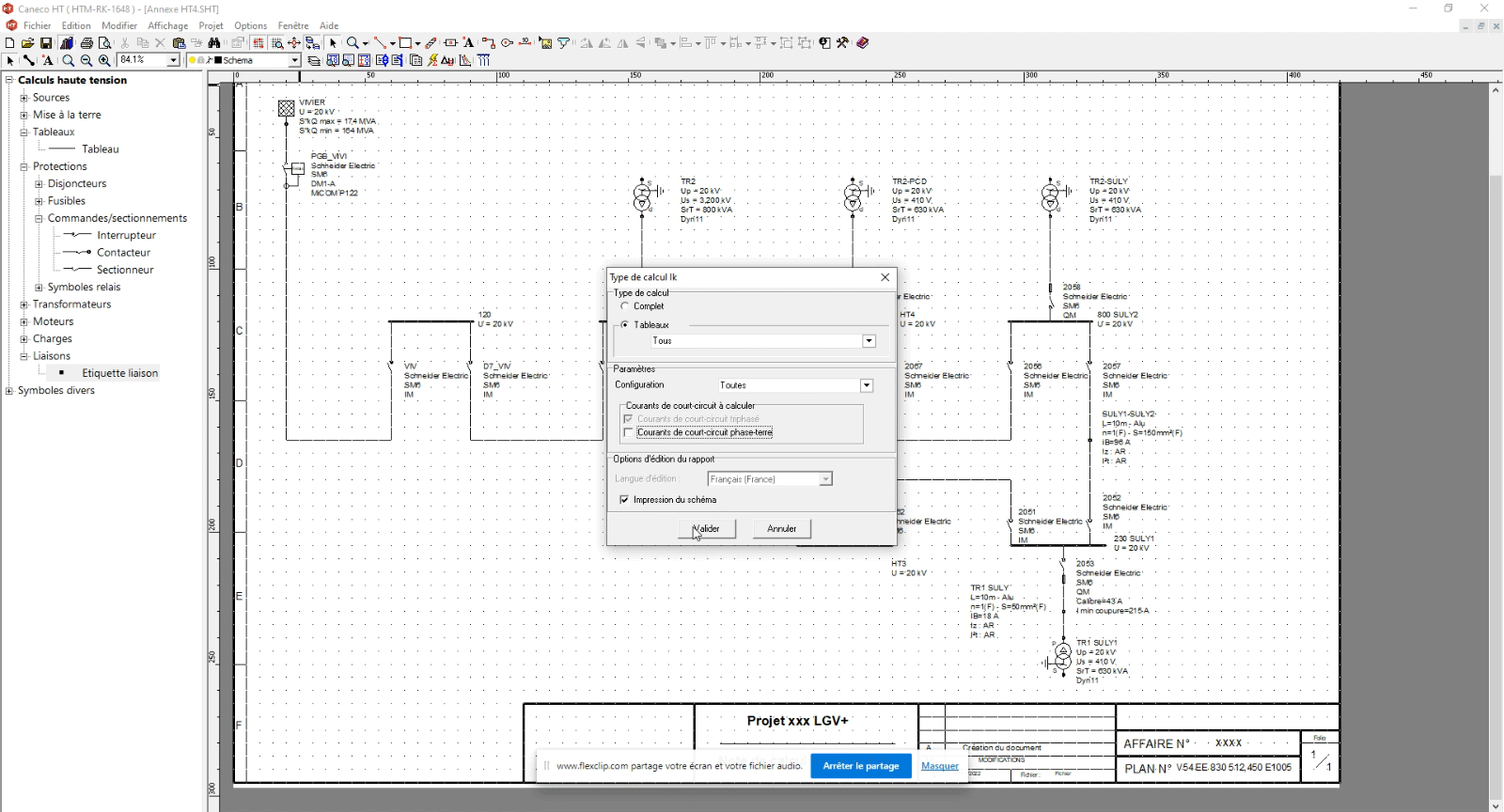Open the Affichage menu

point(167,25)
